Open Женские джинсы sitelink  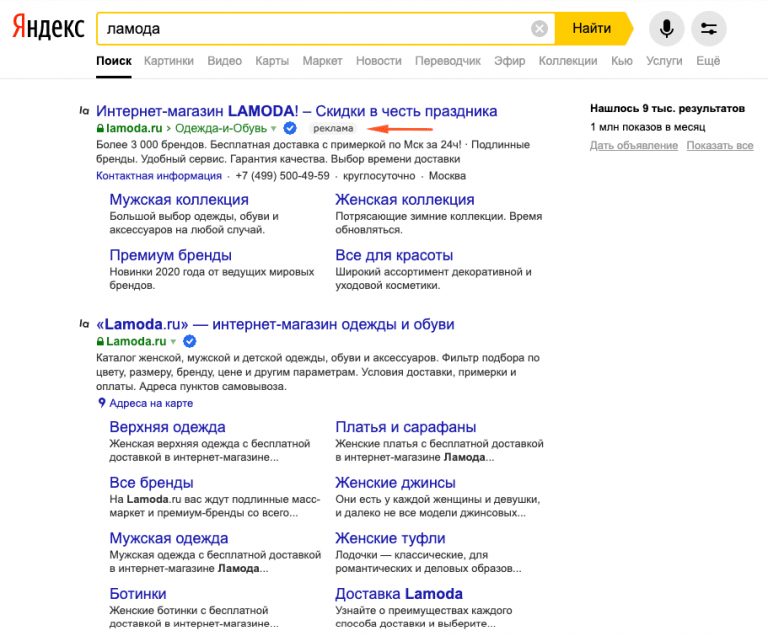point(395,483)
